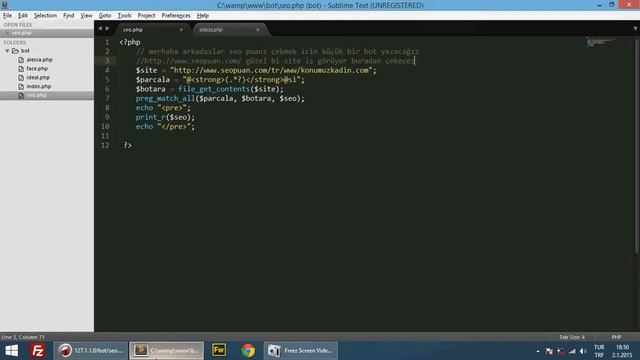Switch the TUR keyboard language indicator
The width and height of the screenshot is (640, 360).
click(x=599, y=351)
